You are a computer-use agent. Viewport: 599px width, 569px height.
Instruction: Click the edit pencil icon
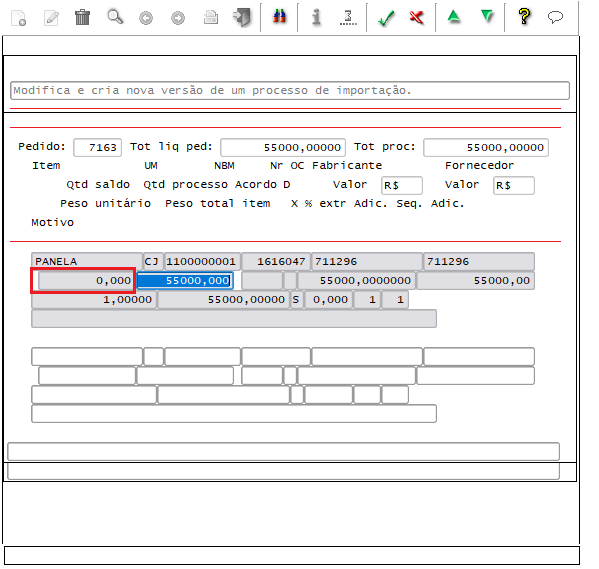(51, 18)
